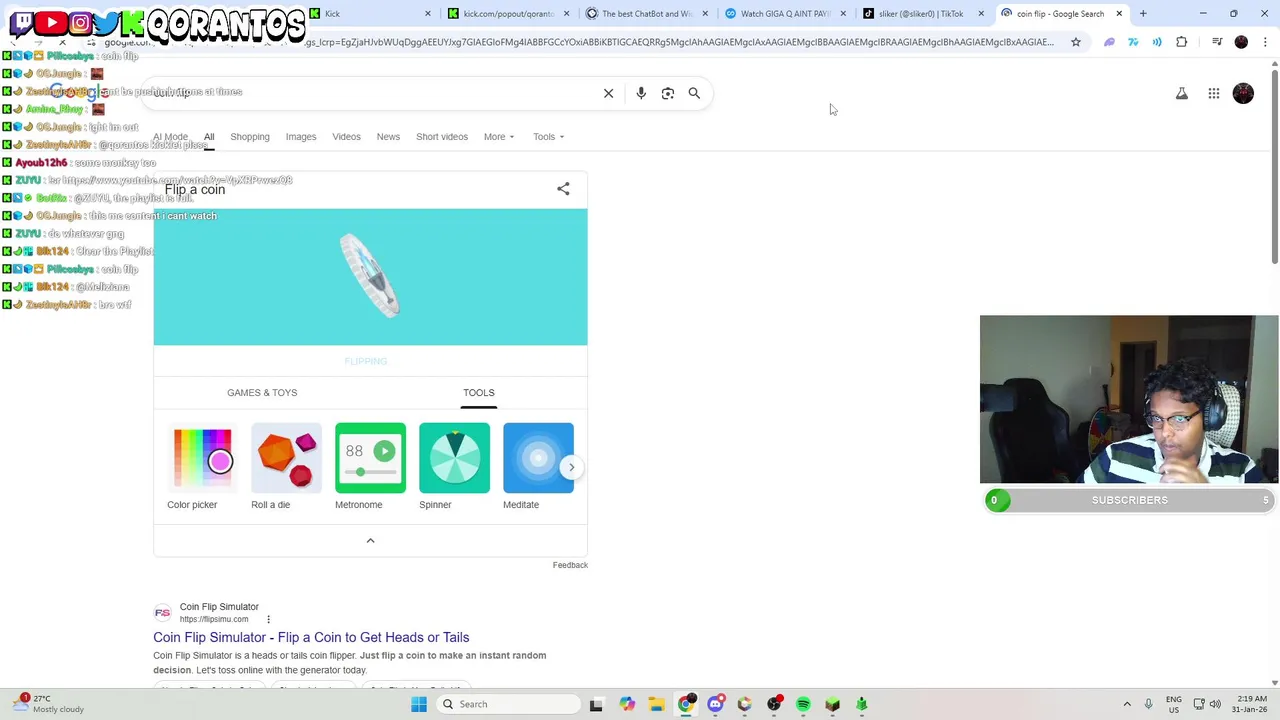Open the Color picker tool

202,467
